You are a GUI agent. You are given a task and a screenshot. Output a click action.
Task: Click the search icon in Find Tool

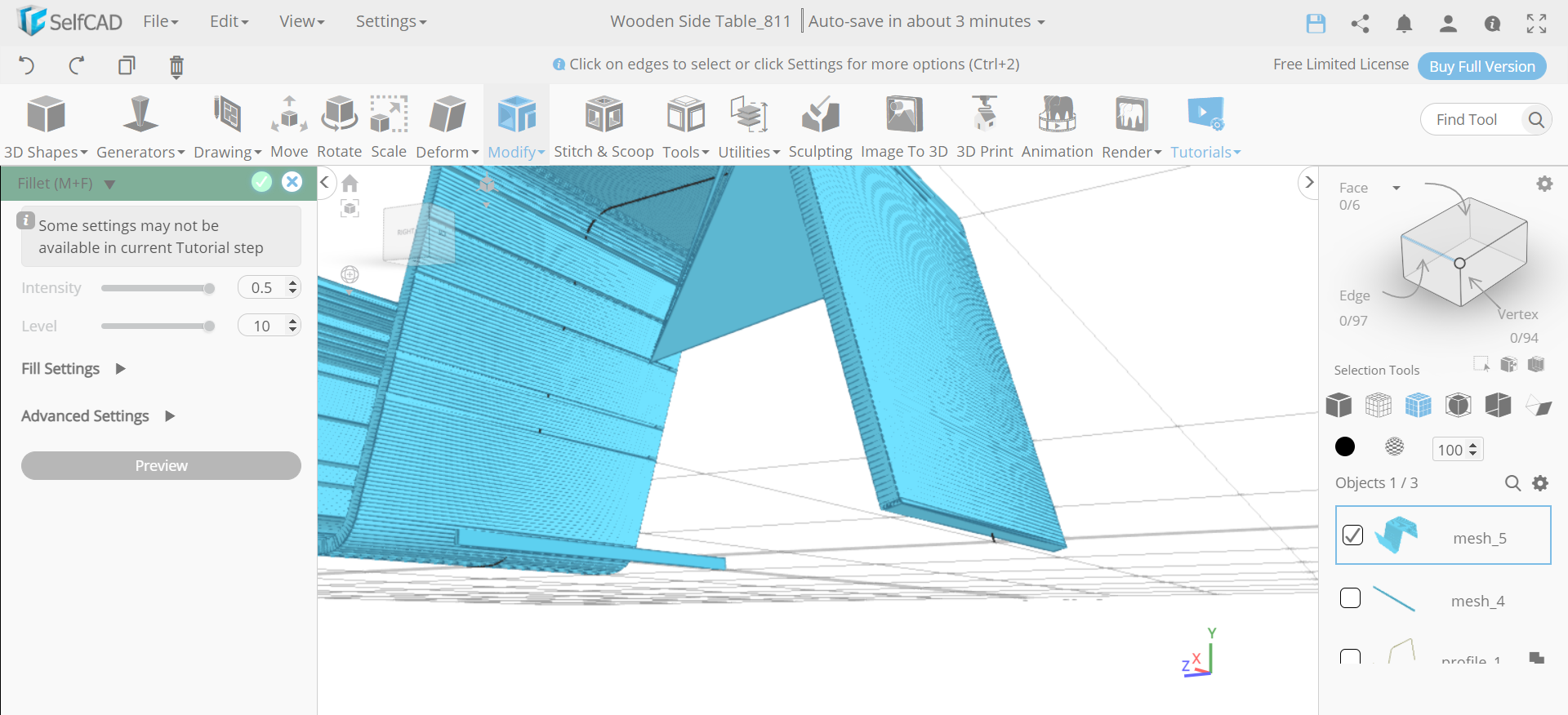pyautogui.click(x=1536, y=120)
